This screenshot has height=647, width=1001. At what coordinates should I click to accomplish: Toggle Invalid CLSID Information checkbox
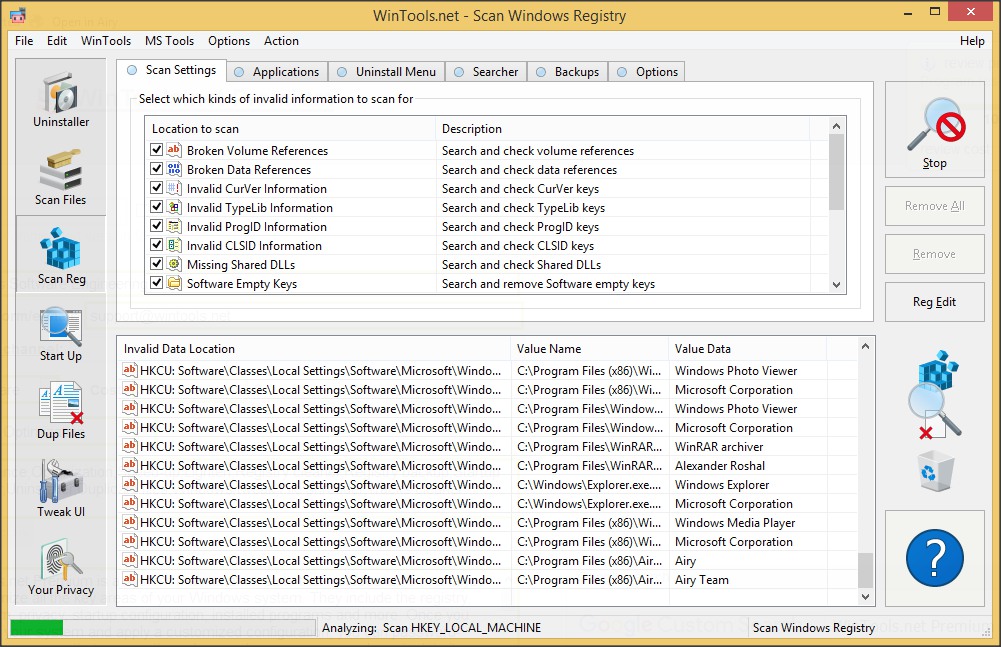tap(156, 245)
